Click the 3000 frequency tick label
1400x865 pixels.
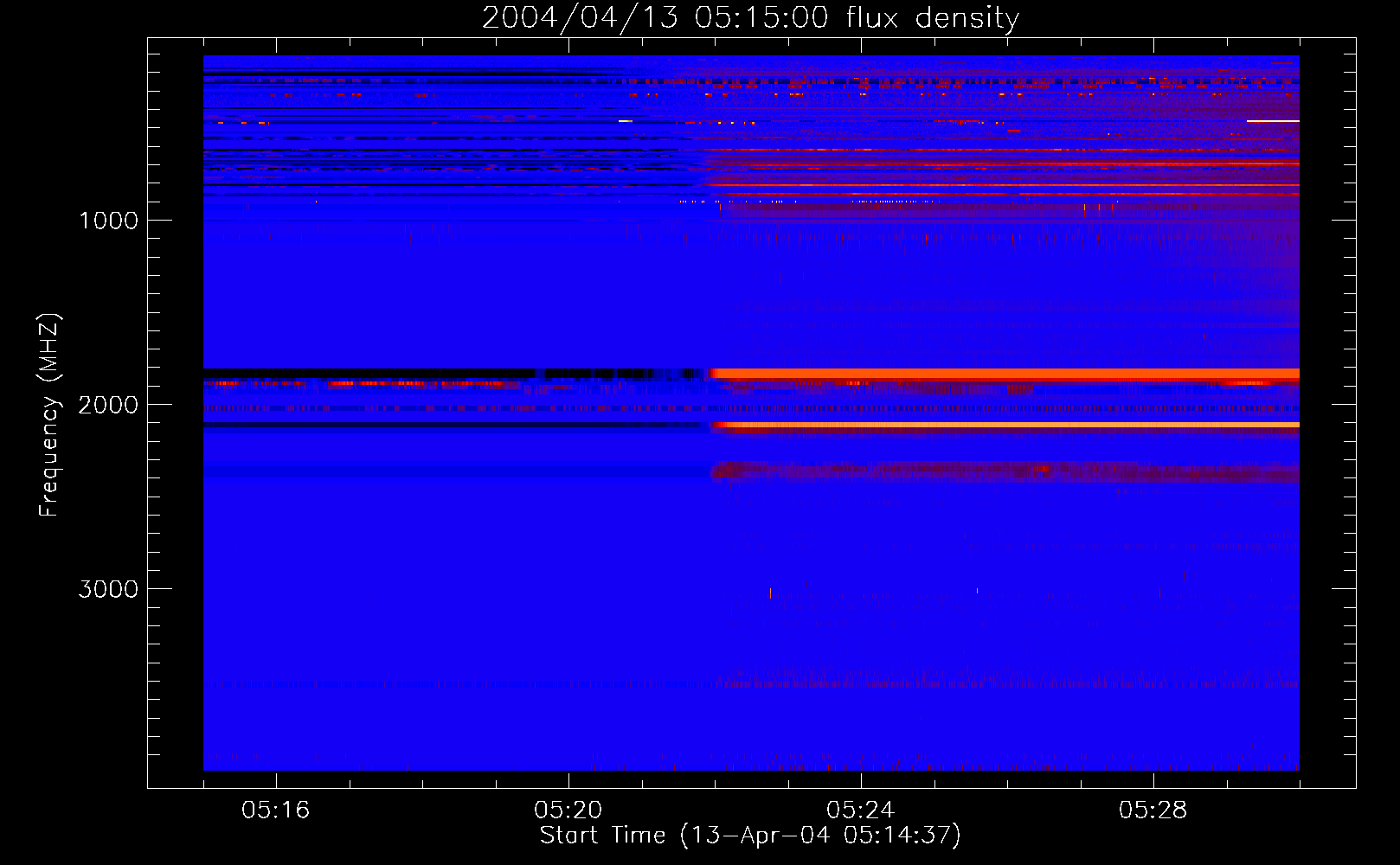tap(108, 589)
